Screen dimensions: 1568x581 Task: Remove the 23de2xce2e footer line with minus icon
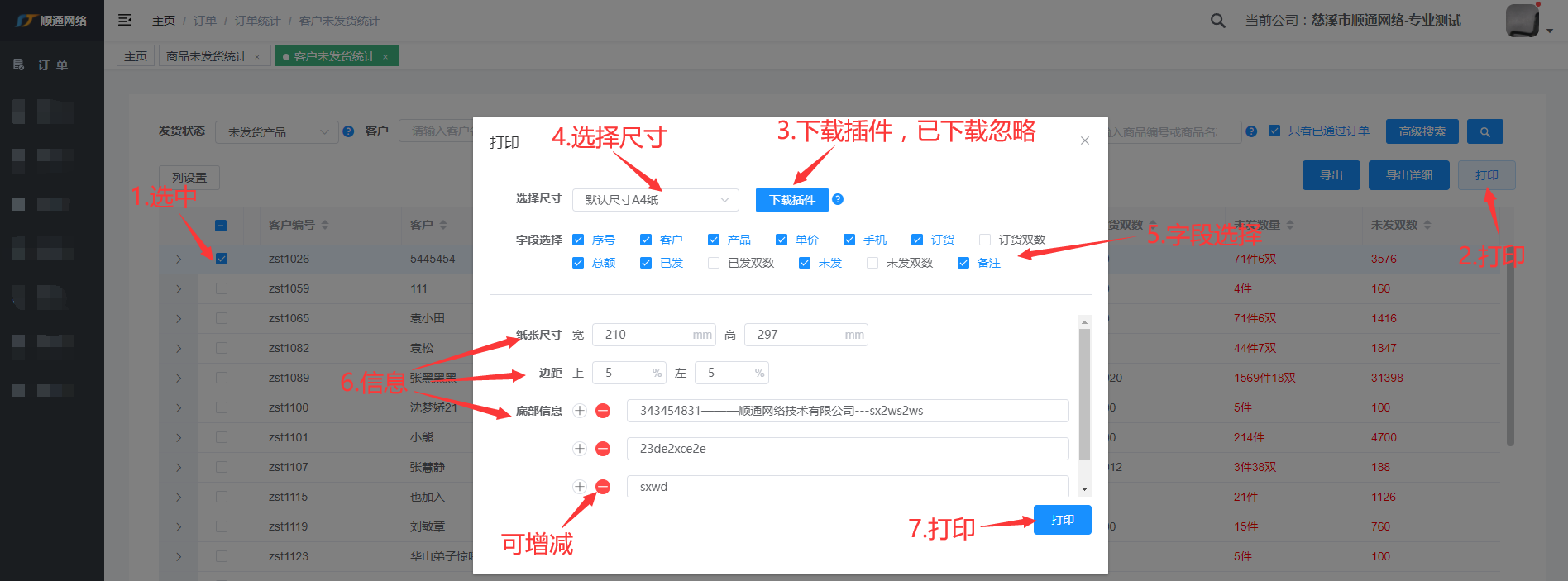603,449
